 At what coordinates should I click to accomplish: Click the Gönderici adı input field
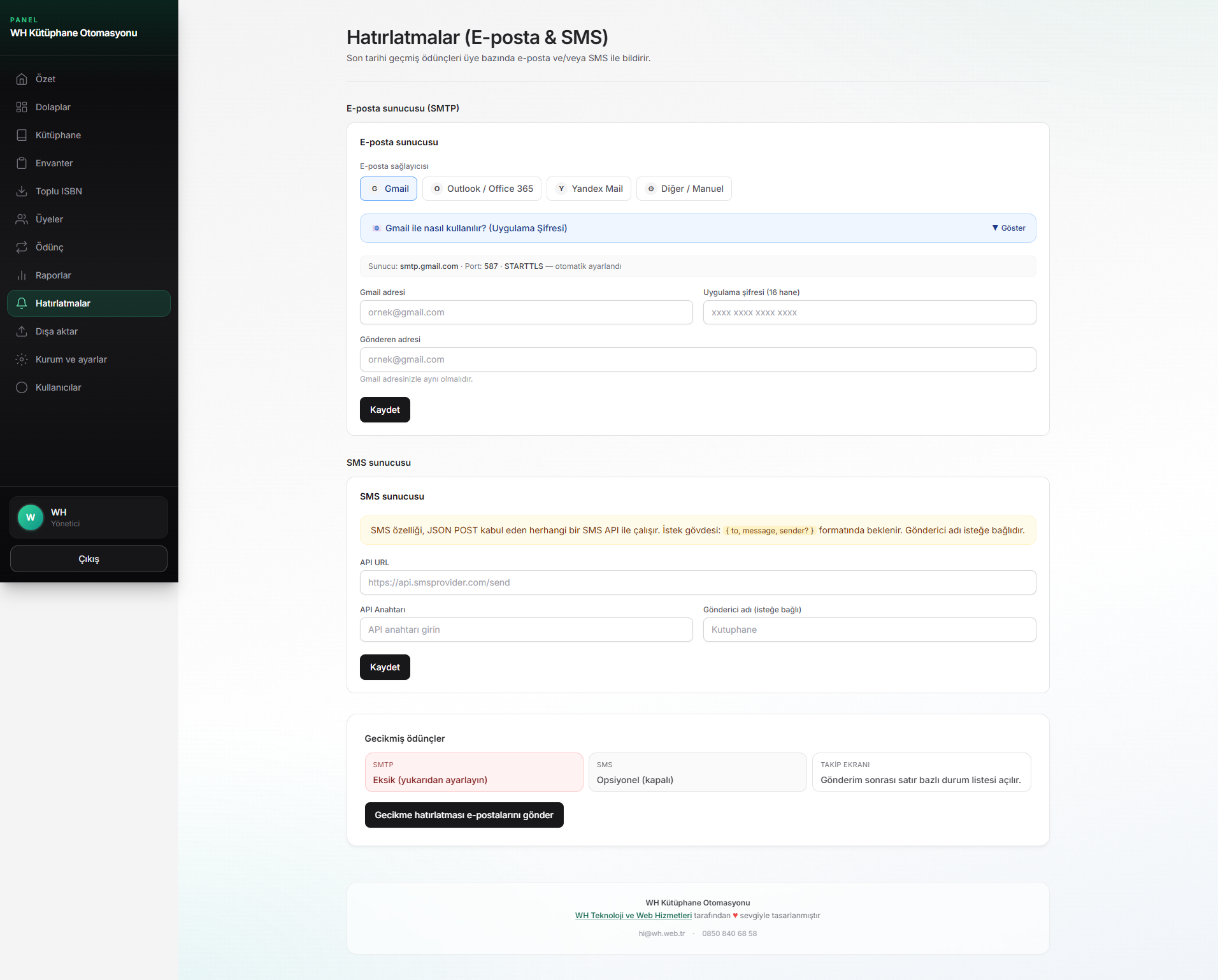[x=870, y=630]
